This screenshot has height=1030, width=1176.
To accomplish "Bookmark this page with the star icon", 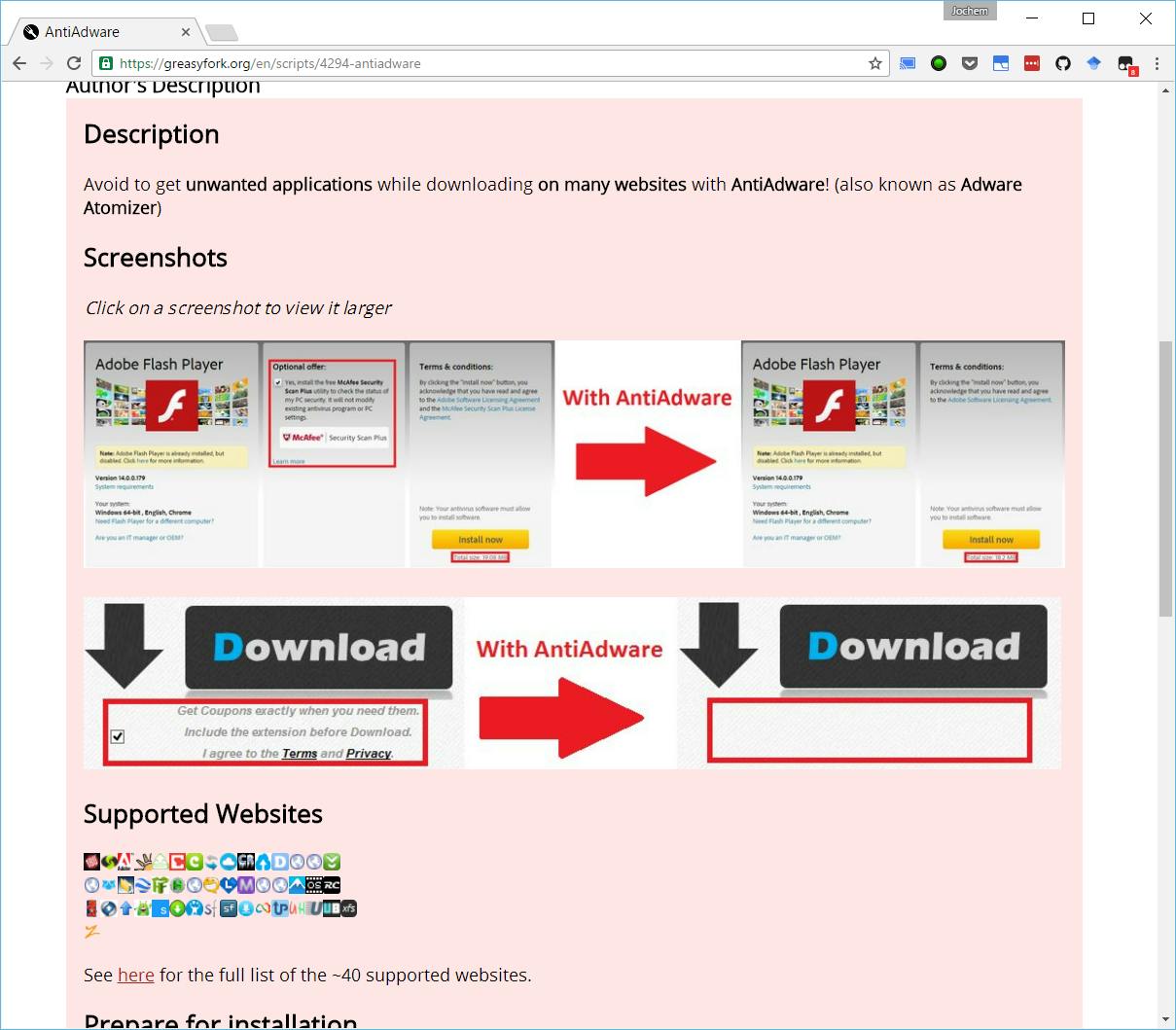I will pos(875,63).
